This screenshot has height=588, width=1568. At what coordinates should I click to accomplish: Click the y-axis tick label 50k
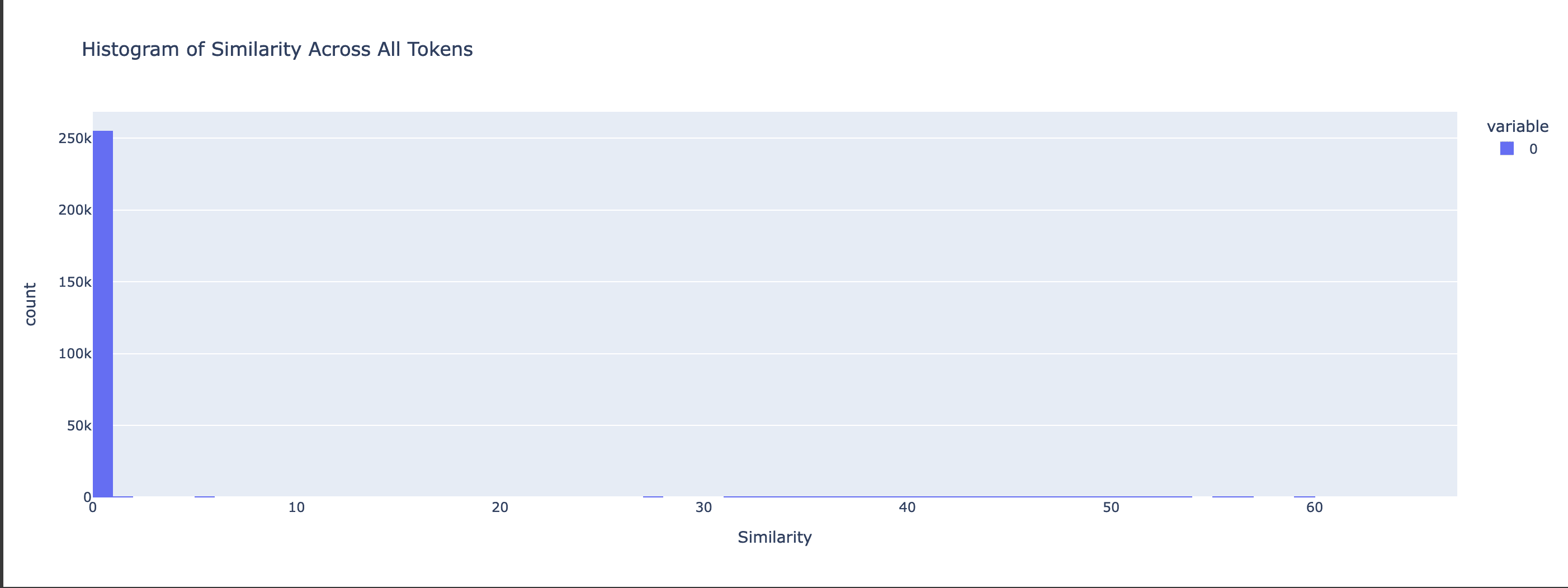click(x=79, y=425)
